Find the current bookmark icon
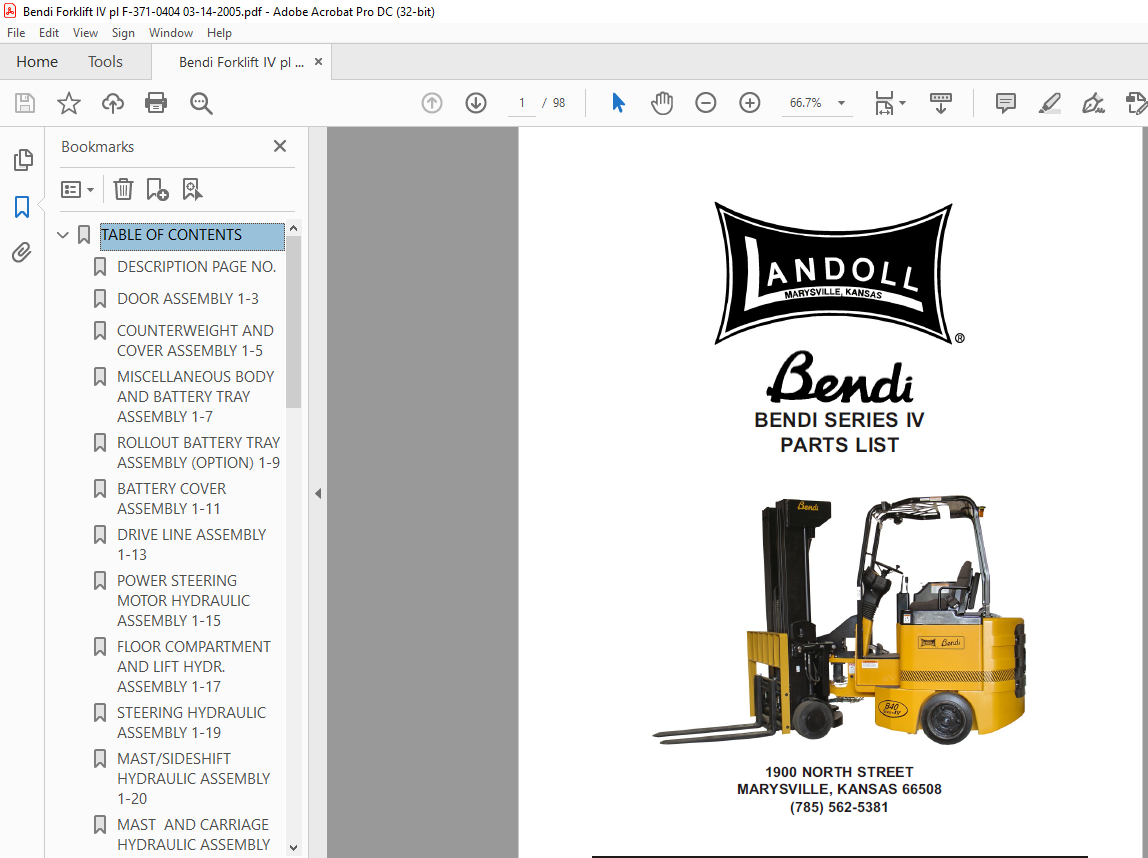 coord(192,190)
